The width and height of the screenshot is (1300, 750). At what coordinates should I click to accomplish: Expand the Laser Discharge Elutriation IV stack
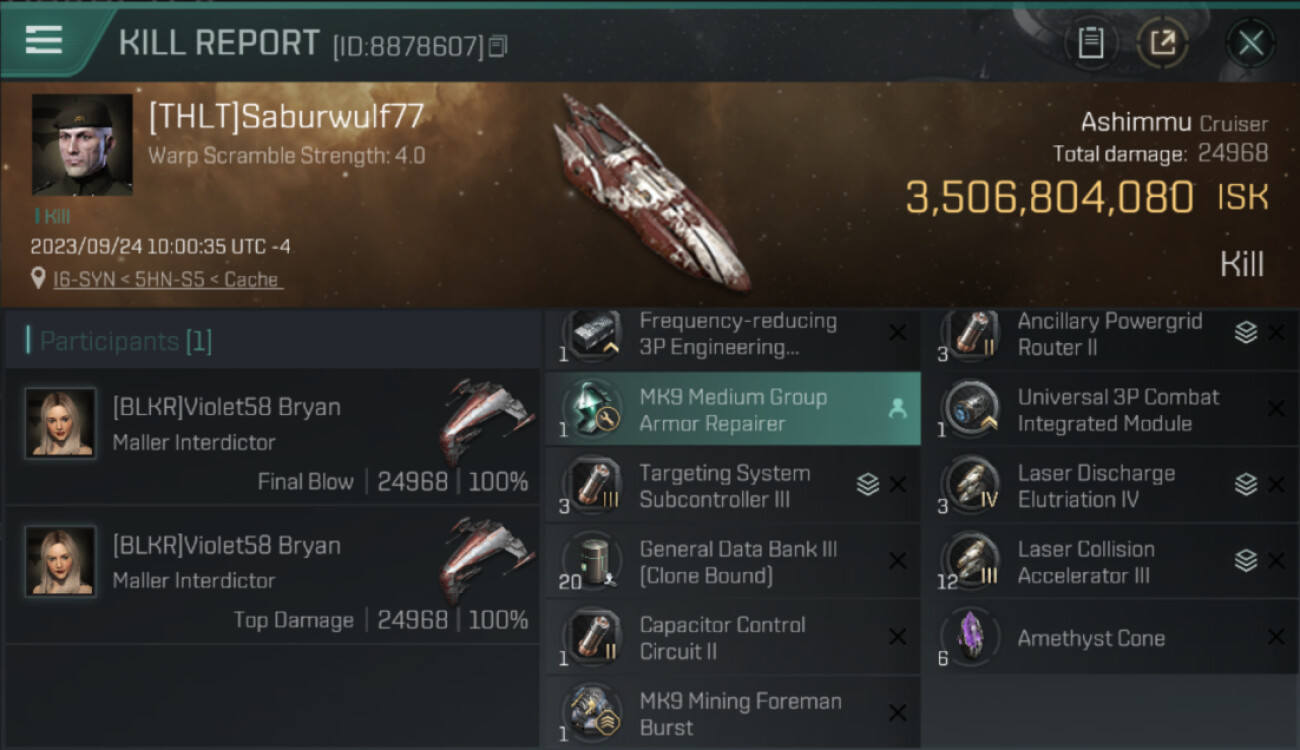pyautogui.click(x=1245, y=485)
